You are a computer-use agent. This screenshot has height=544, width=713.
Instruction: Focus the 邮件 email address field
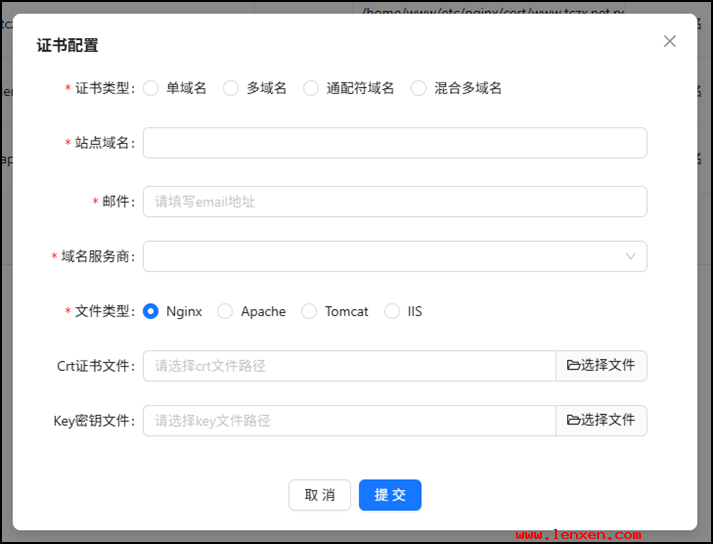pos(394,201)
